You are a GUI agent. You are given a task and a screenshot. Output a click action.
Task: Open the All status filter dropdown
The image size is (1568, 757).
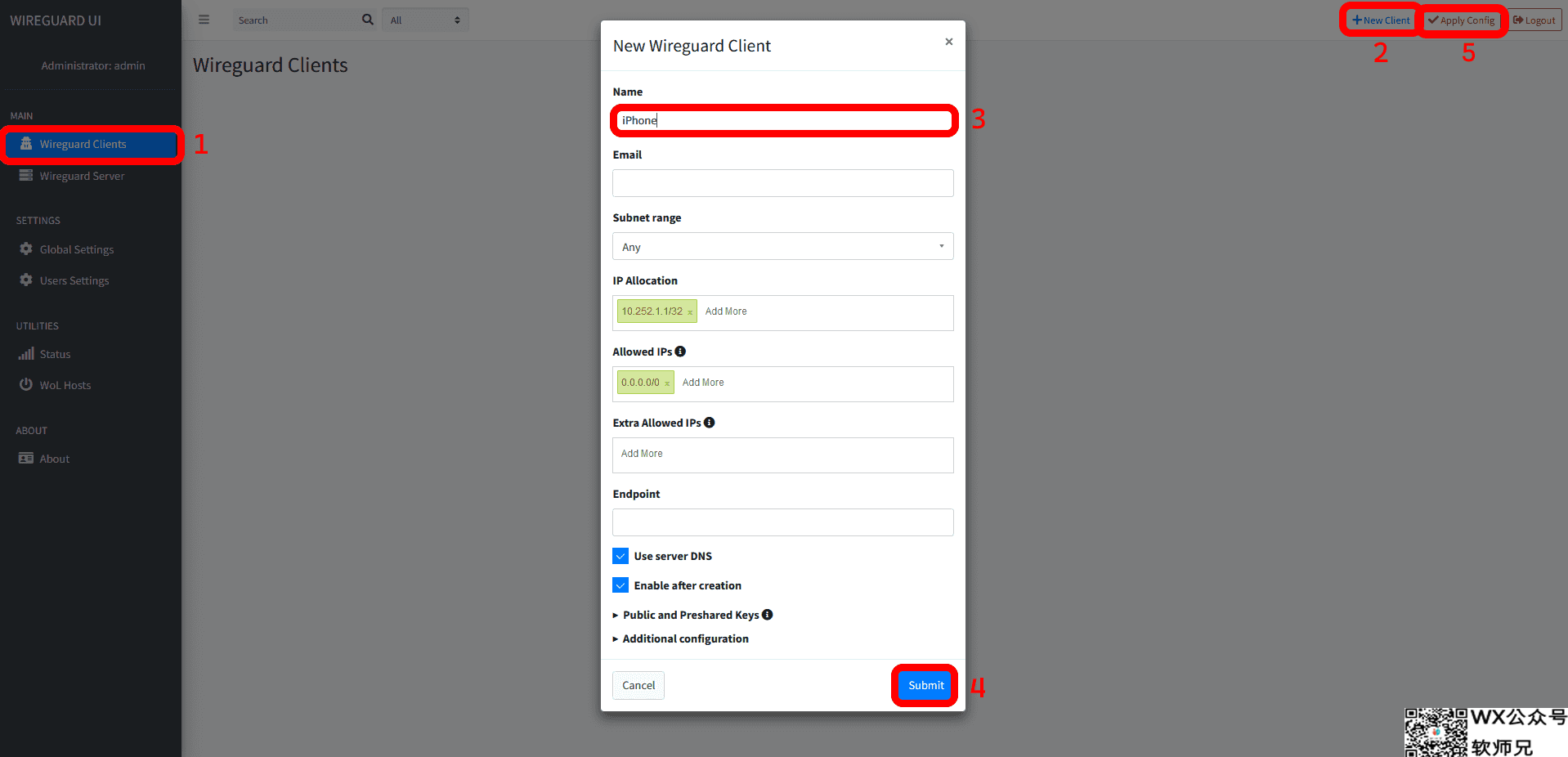[425, 20]
